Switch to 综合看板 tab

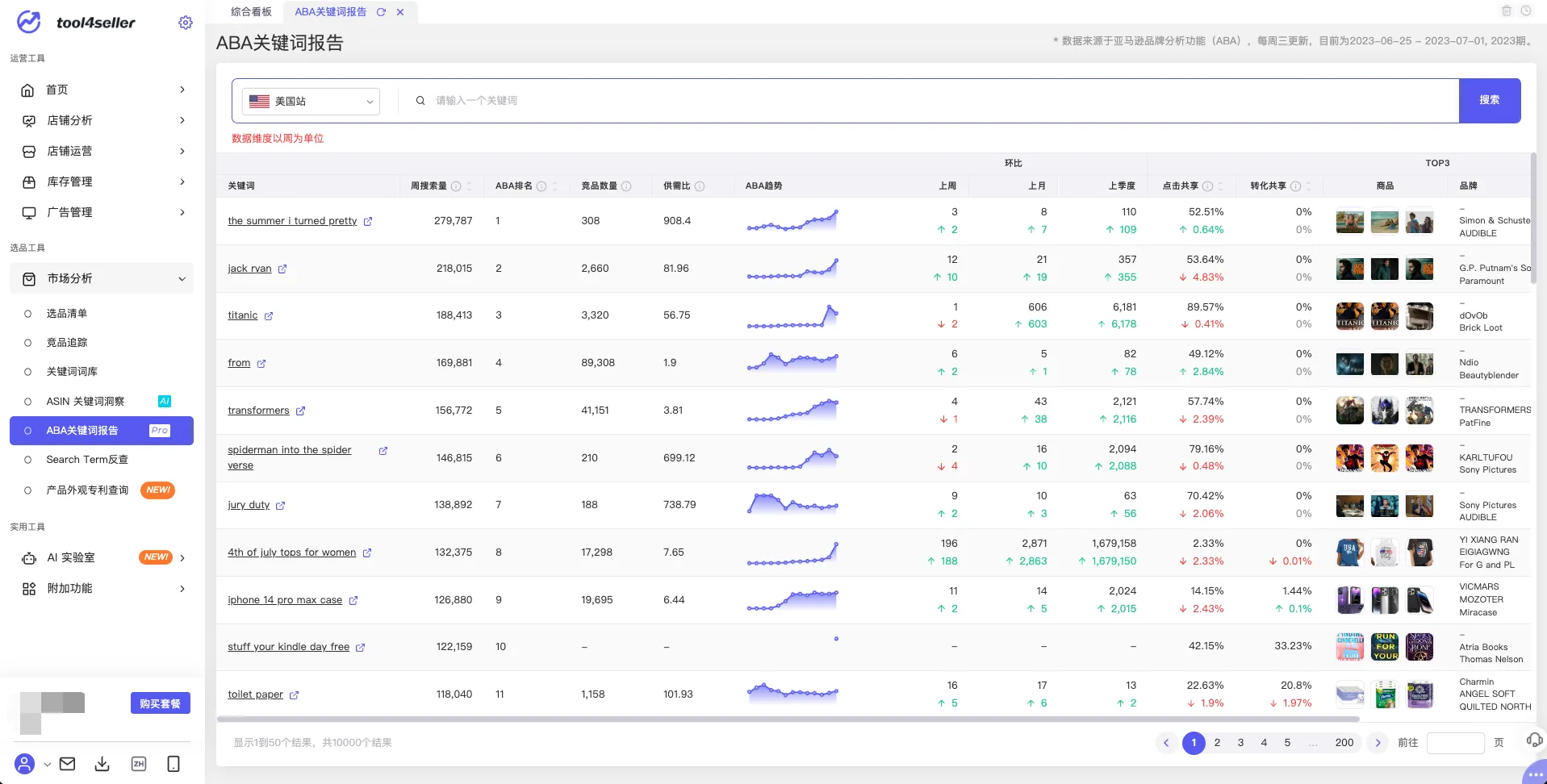[x=251, y=12]
